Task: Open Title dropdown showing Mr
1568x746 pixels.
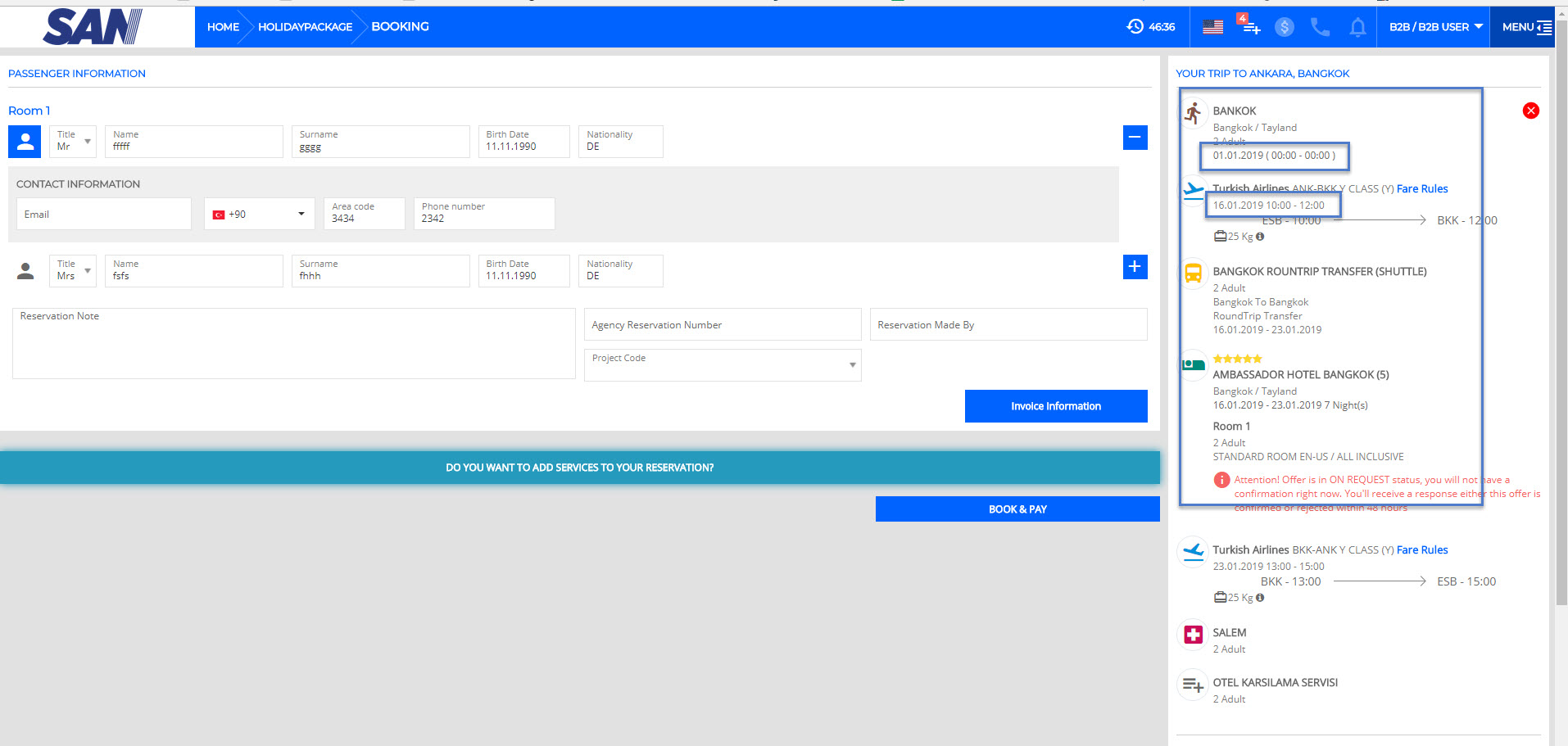Action: (73, 142)
